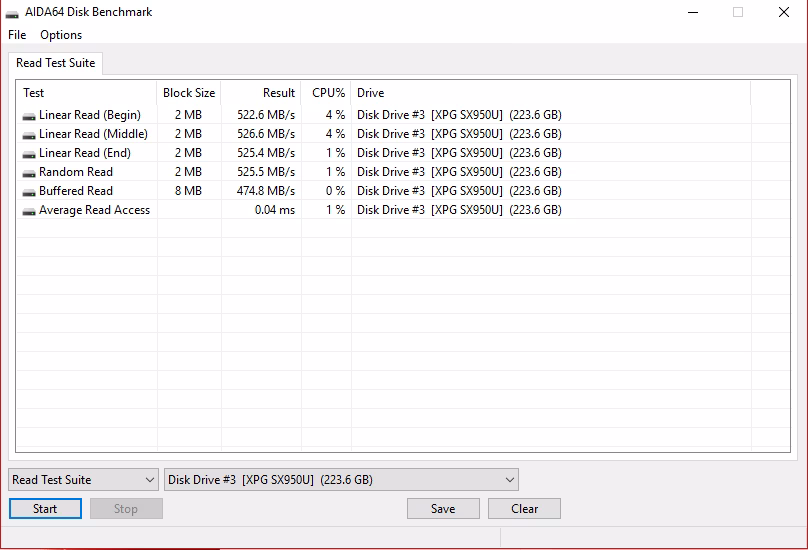Viewport: 808px width, 550px height.
Task: Sort by the Test column header
Action: click(87, 93)
